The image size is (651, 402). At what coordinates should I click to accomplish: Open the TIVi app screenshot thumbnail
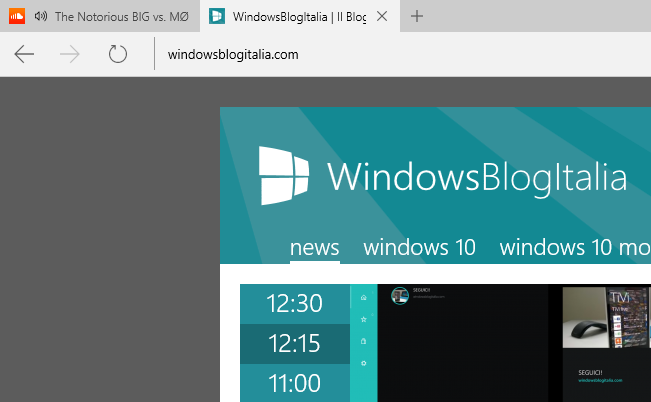pyautogui.click(x=629, y=318)
